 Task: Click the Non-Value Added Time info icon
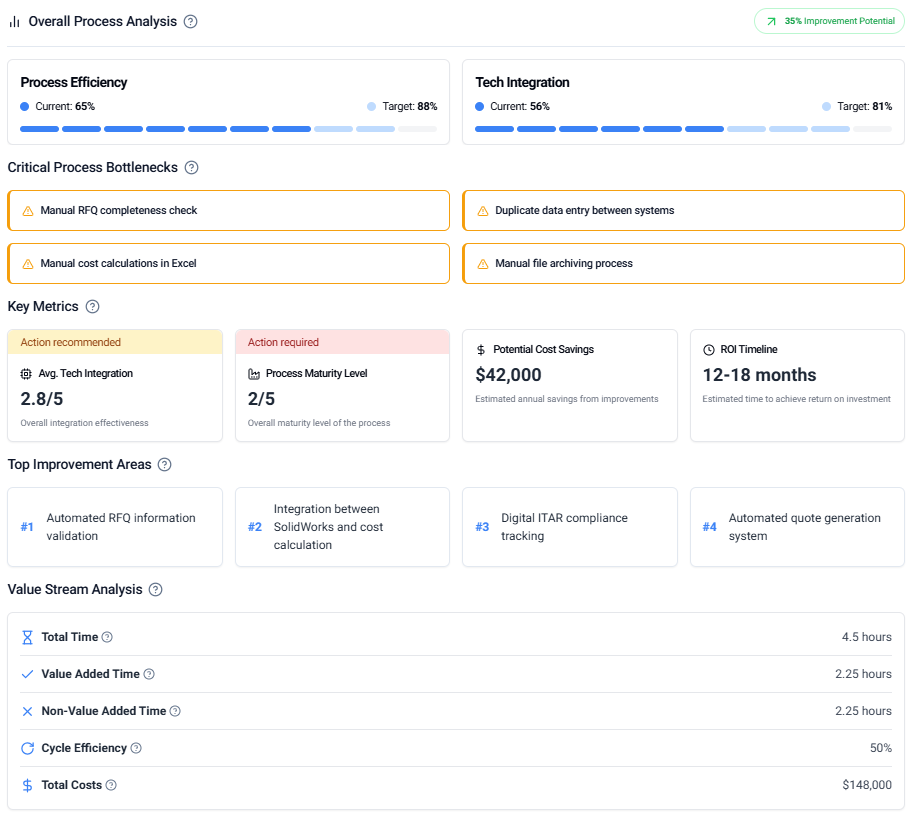pyautogui.click(x=175, y=712)
